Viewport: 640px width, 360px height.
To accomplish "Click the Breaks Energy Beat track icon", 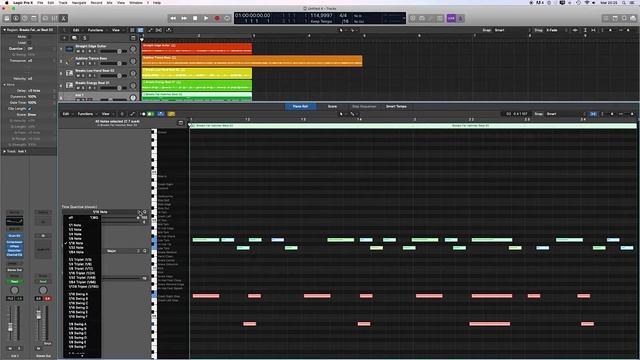I will point(69,86).
